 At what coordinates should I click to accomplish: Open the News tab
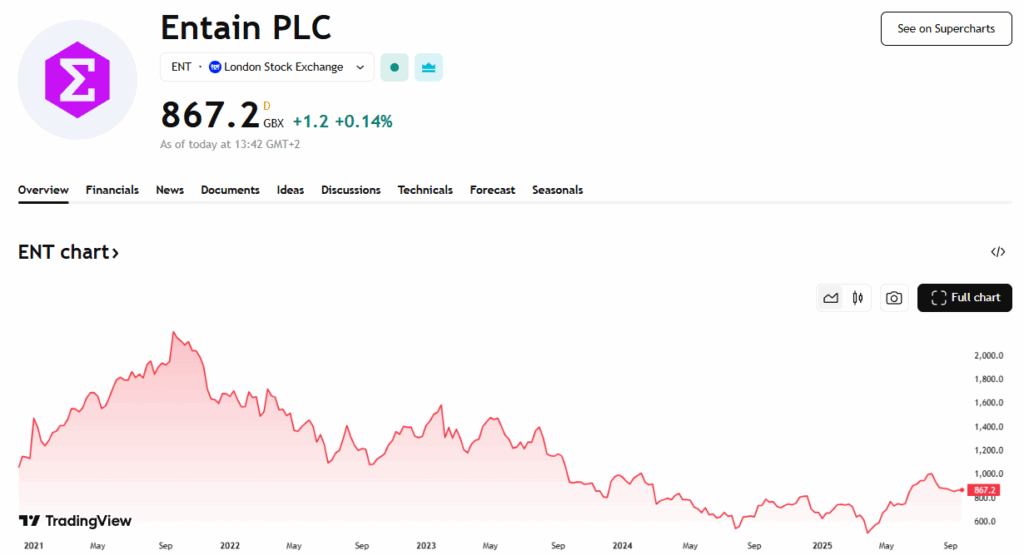[170, 190]
